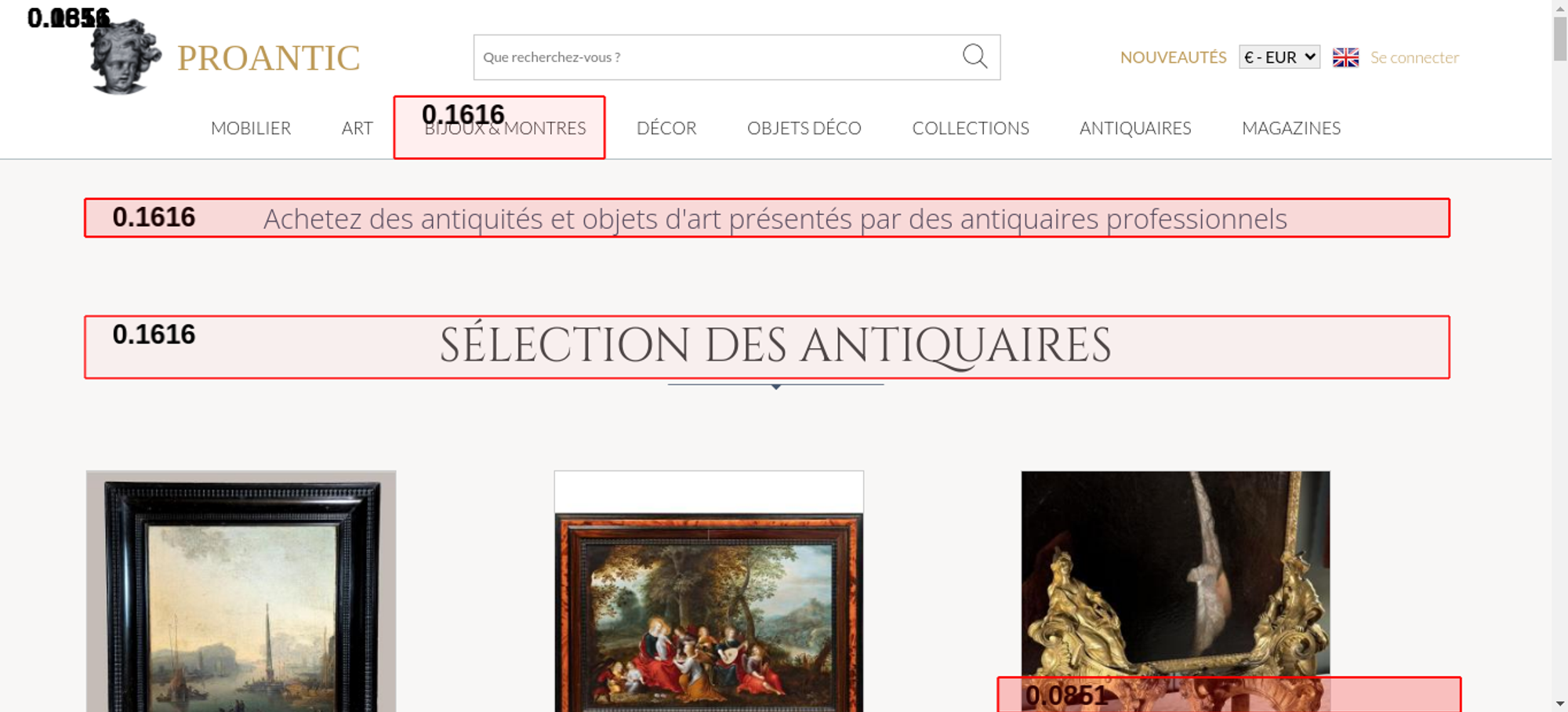1568x712 pixels.
Task: Click the magnifying glass search icon
Action: (x=975, y=56)
